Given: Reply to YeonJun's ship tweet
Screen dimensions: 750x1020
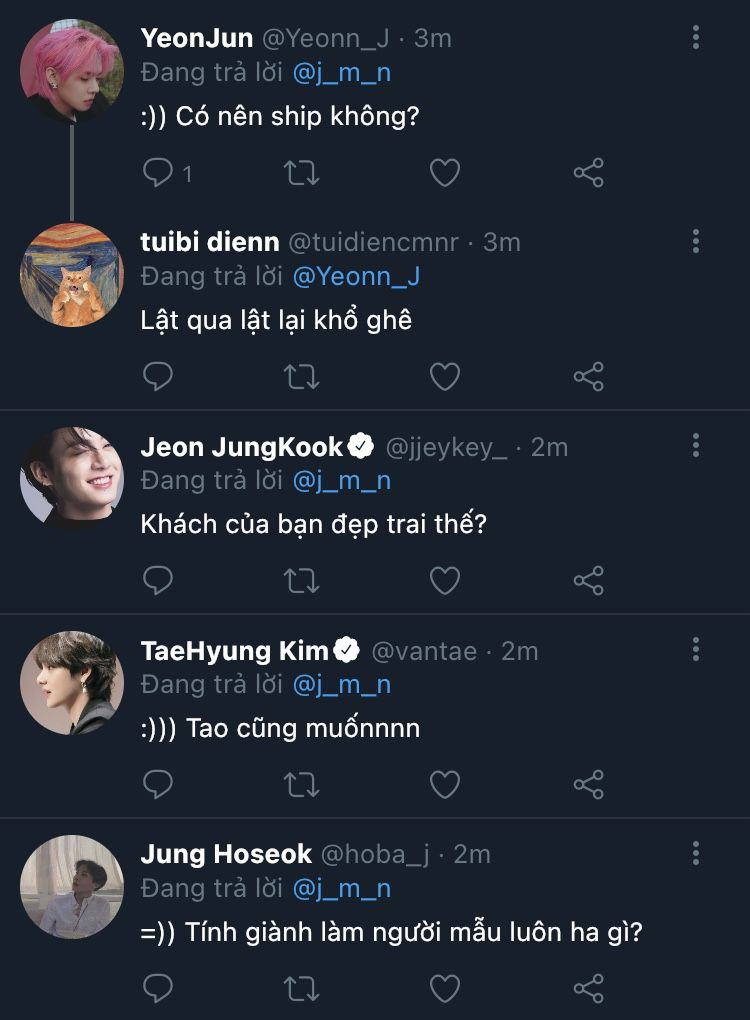Looking at the screenshot, I should point(158,173).
